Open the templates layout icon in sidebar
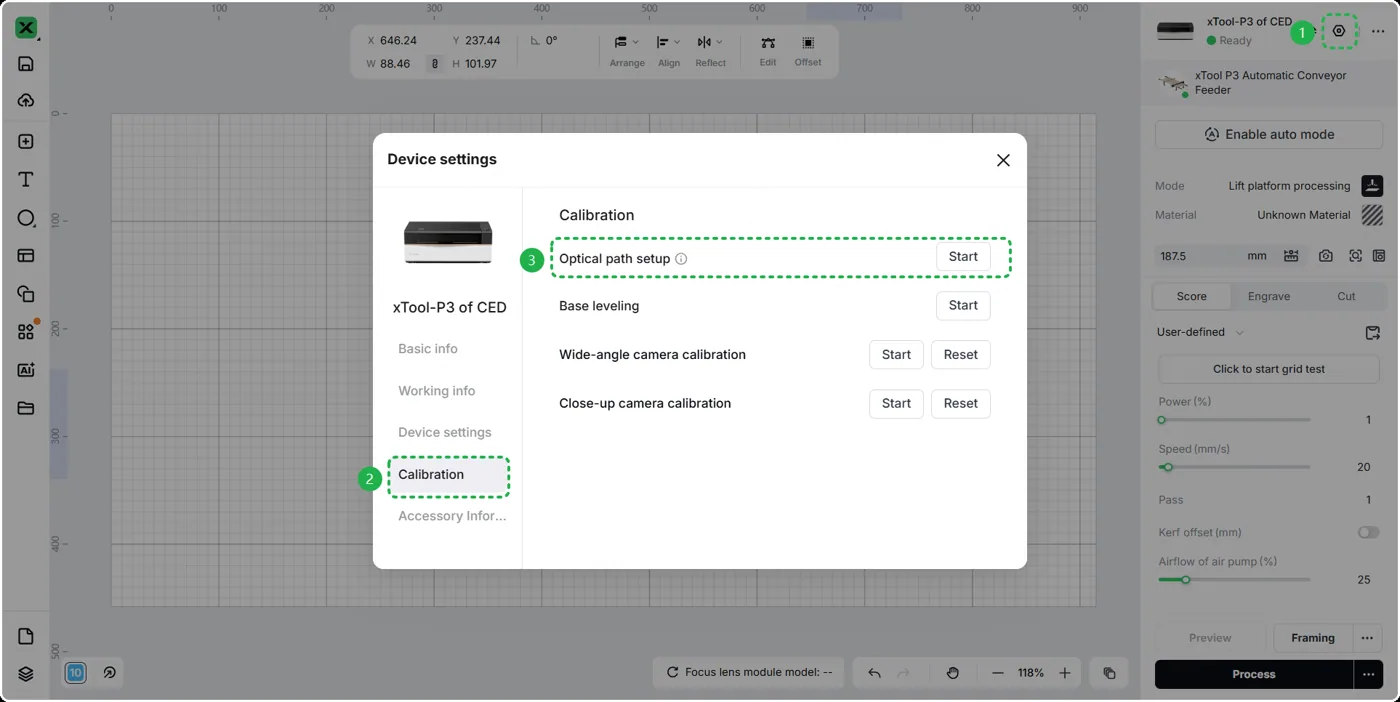The image size is (1400, 702). [26, 256]
